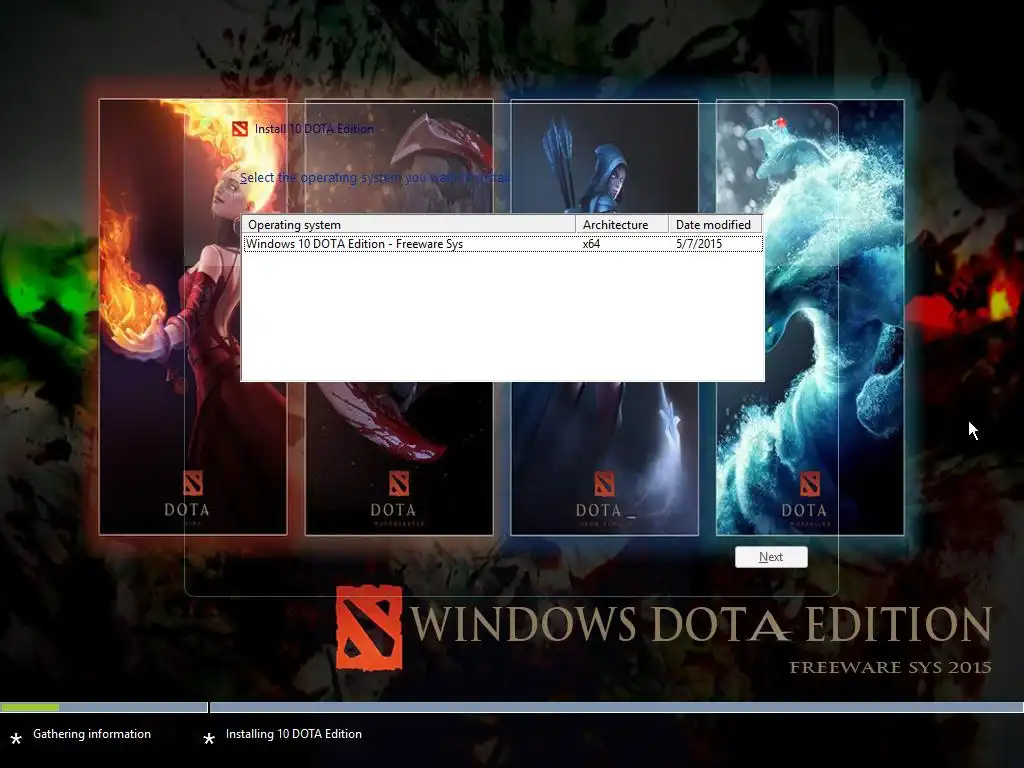Click the Gathering information step label

click(92, 734)
